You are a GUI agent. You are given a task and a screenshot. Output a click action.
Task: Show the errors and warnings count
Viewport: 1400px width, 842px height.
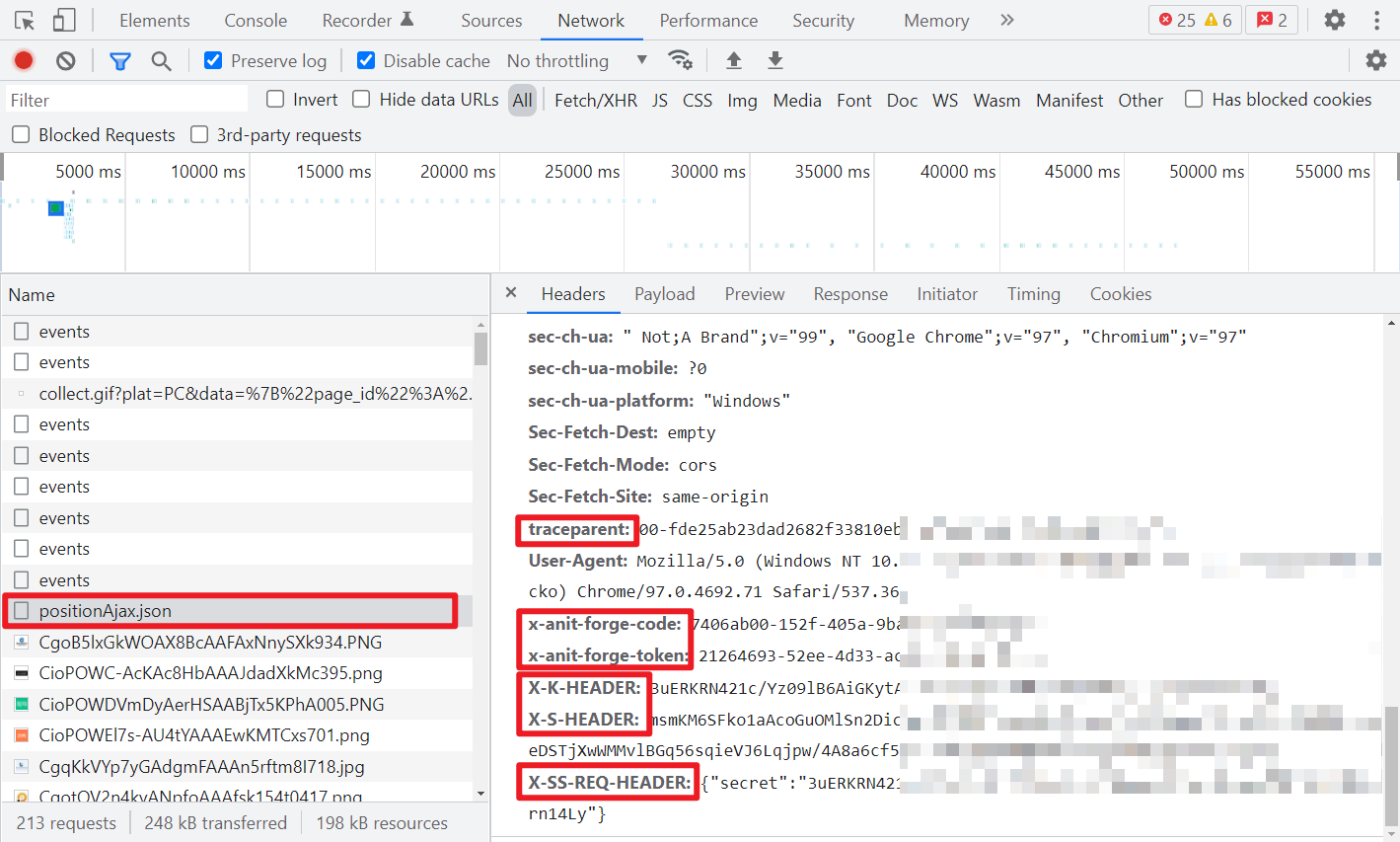click(x=1195, y=20)
